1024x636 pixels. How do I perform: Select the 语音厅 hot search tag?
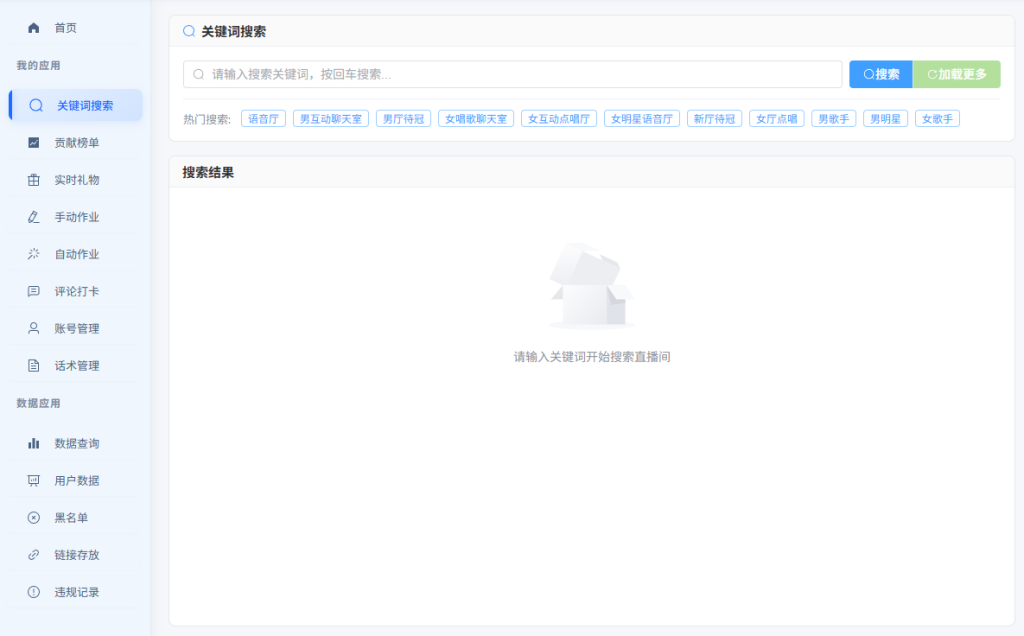[265, 118]
